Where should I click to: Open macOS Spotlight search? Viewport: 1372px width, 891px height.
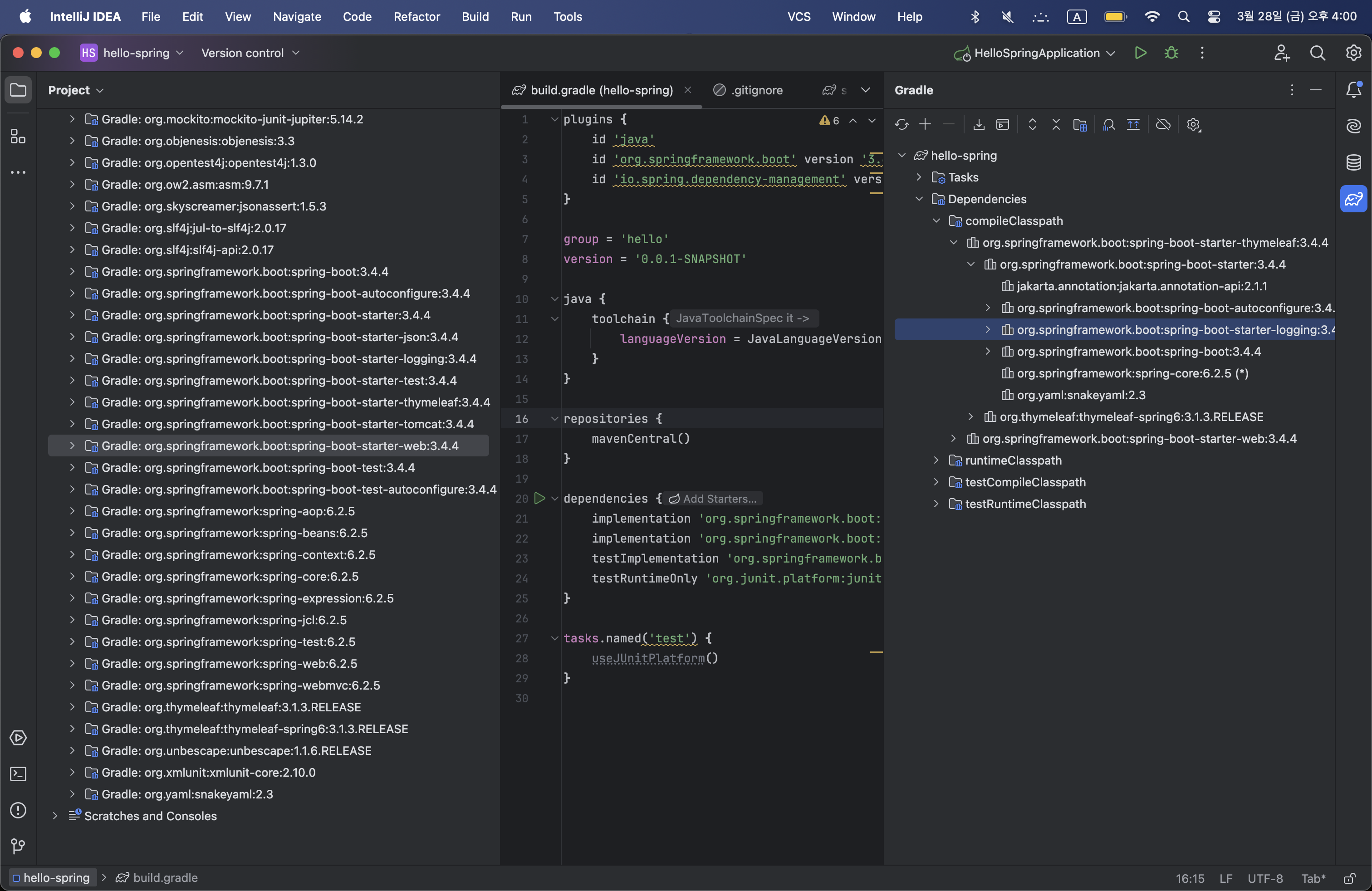point(1184,17)
